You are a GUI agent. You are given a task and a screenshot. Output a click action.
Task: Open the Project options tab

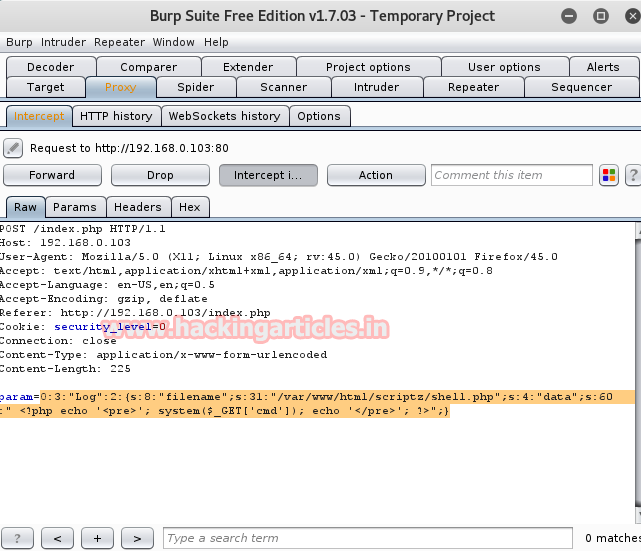point(368,67)
